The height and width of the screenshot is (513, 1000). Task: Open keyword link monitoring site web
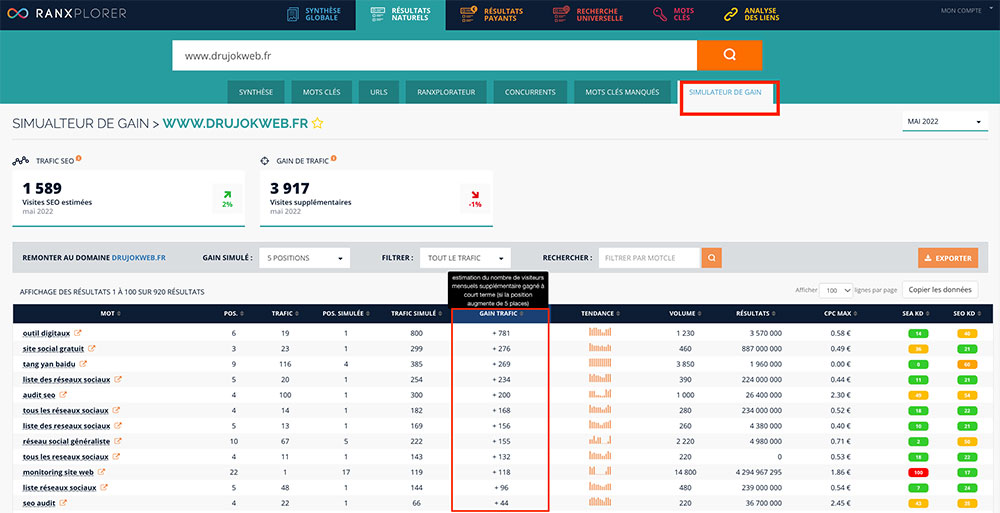(x=58, y=472)
